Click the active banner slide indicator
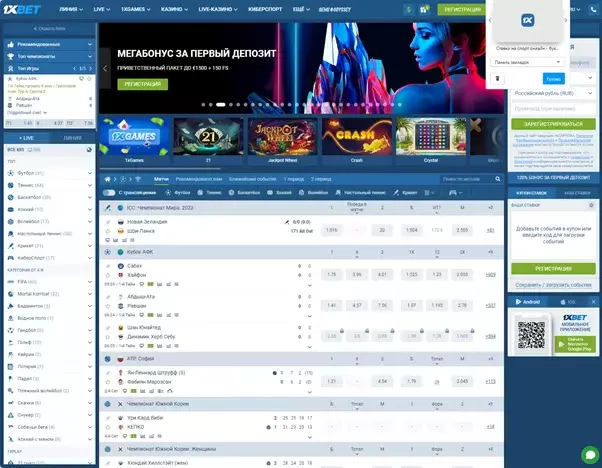This screenshot has width=602, height=468. [220, 104]
